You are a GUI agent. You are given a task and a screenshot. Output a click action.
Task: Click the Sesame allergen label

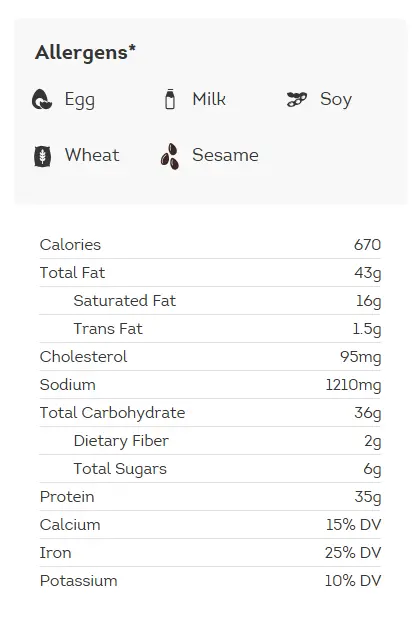point(226,155)
